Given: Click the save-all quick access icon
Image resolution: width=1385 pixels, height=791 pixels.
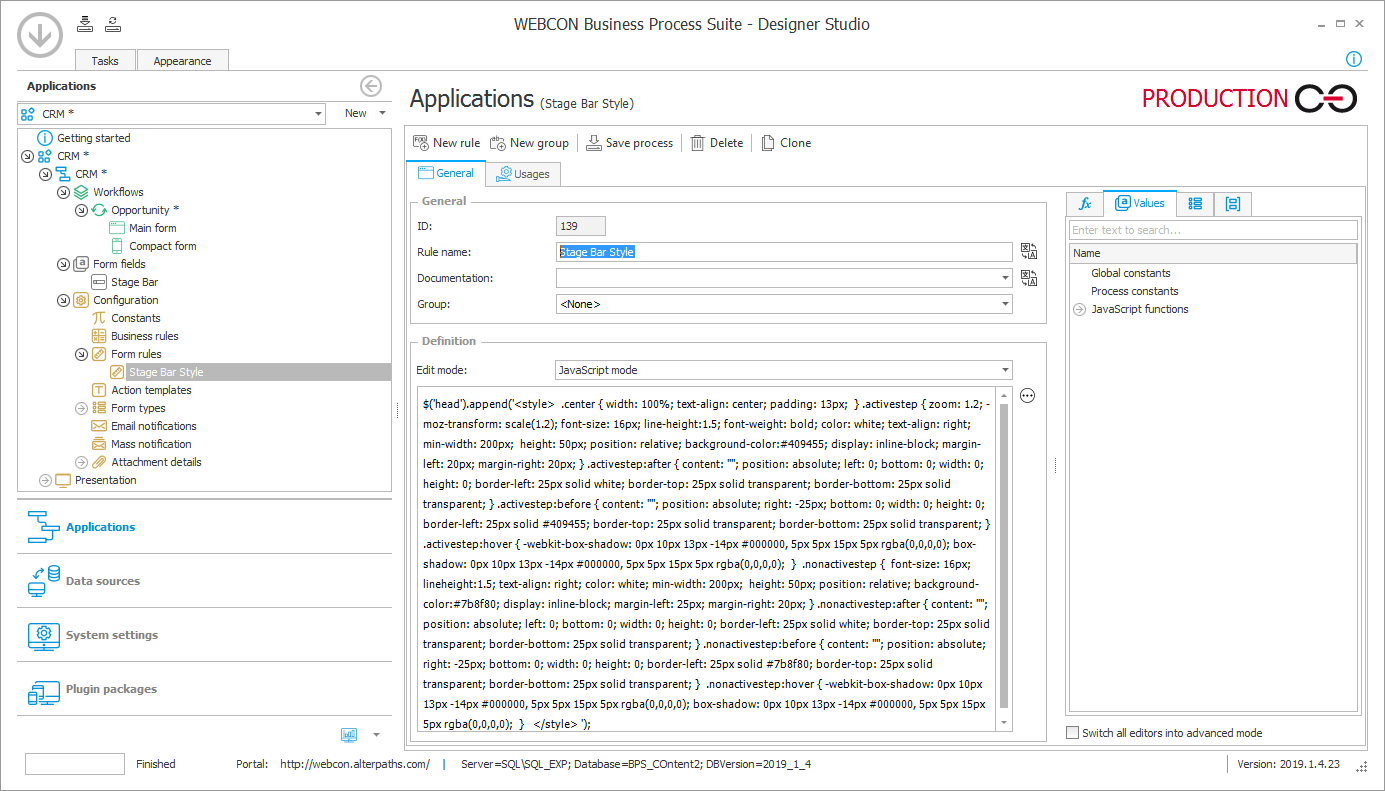Looking at the screenshot, I should coord(85,24).
